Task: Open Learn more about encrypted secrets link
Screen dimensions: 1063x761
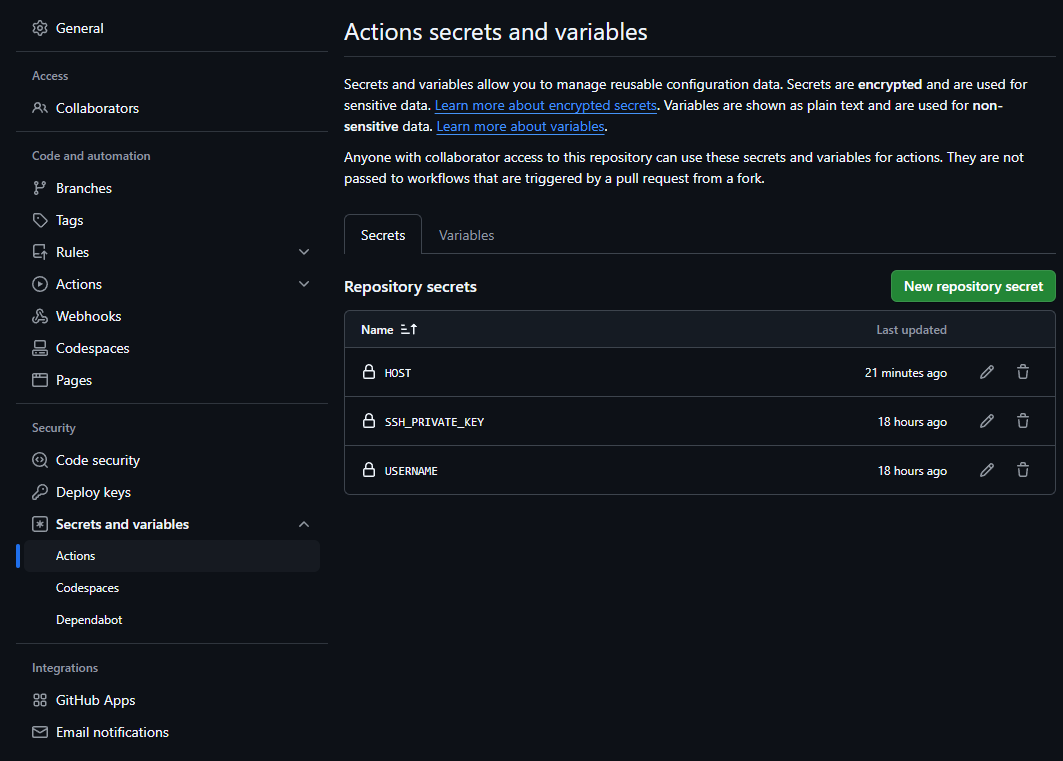Action: tap(546, 105)
